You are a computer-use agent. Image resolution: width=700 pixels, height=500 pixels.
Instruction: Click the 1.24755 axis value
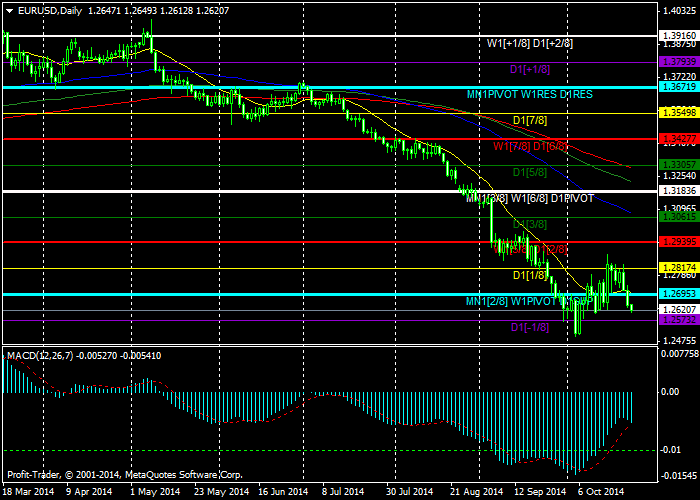tap(680, 341)
